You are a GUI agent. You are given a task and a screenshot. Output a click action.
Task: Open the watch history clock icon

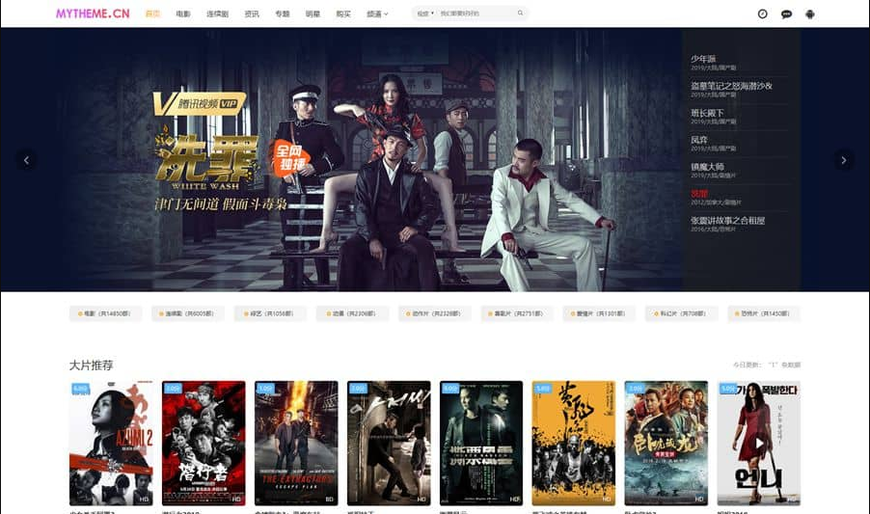point(763,14)
